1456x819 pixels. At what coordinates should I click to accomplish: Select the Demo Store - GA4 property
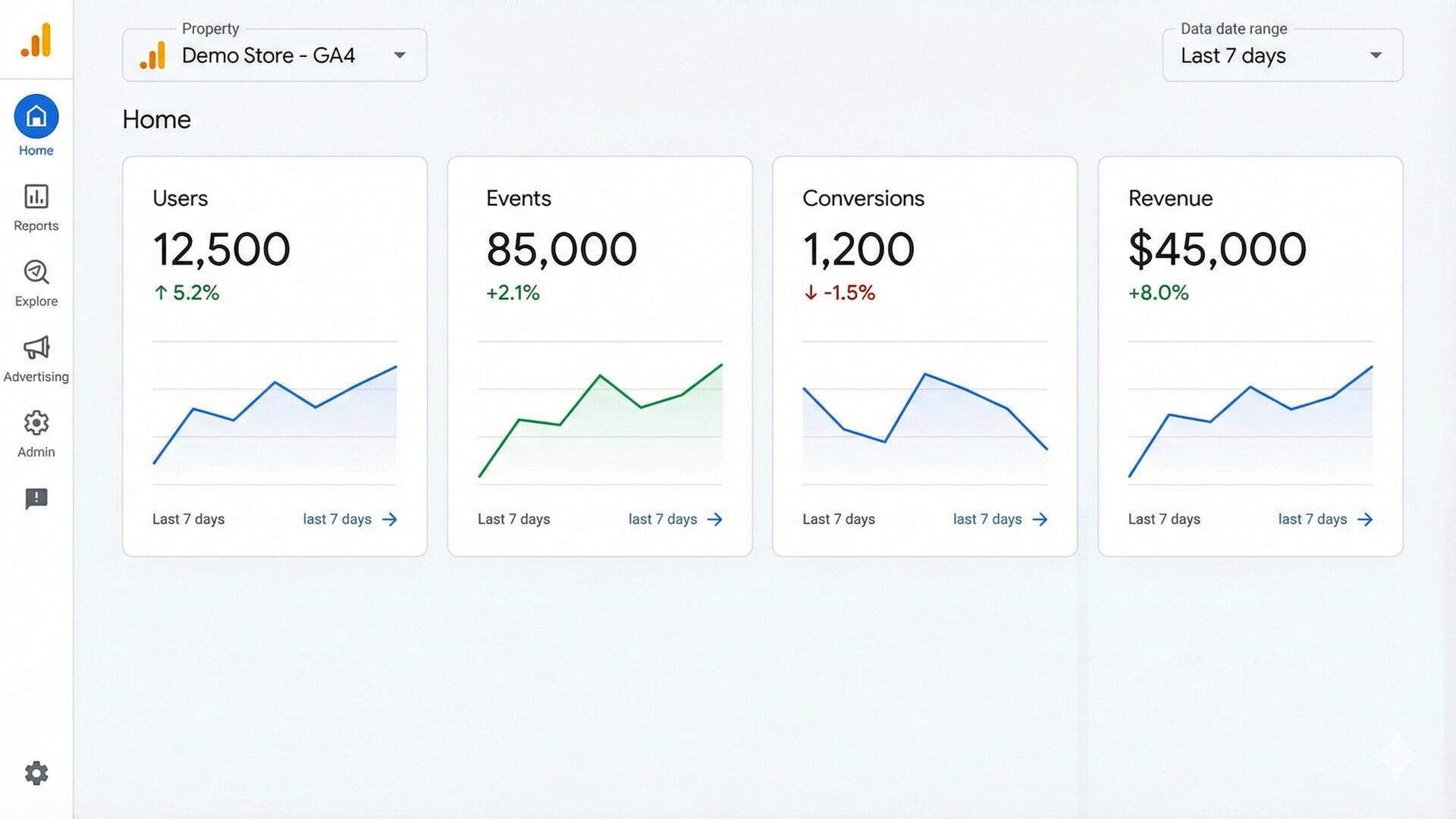268,55
